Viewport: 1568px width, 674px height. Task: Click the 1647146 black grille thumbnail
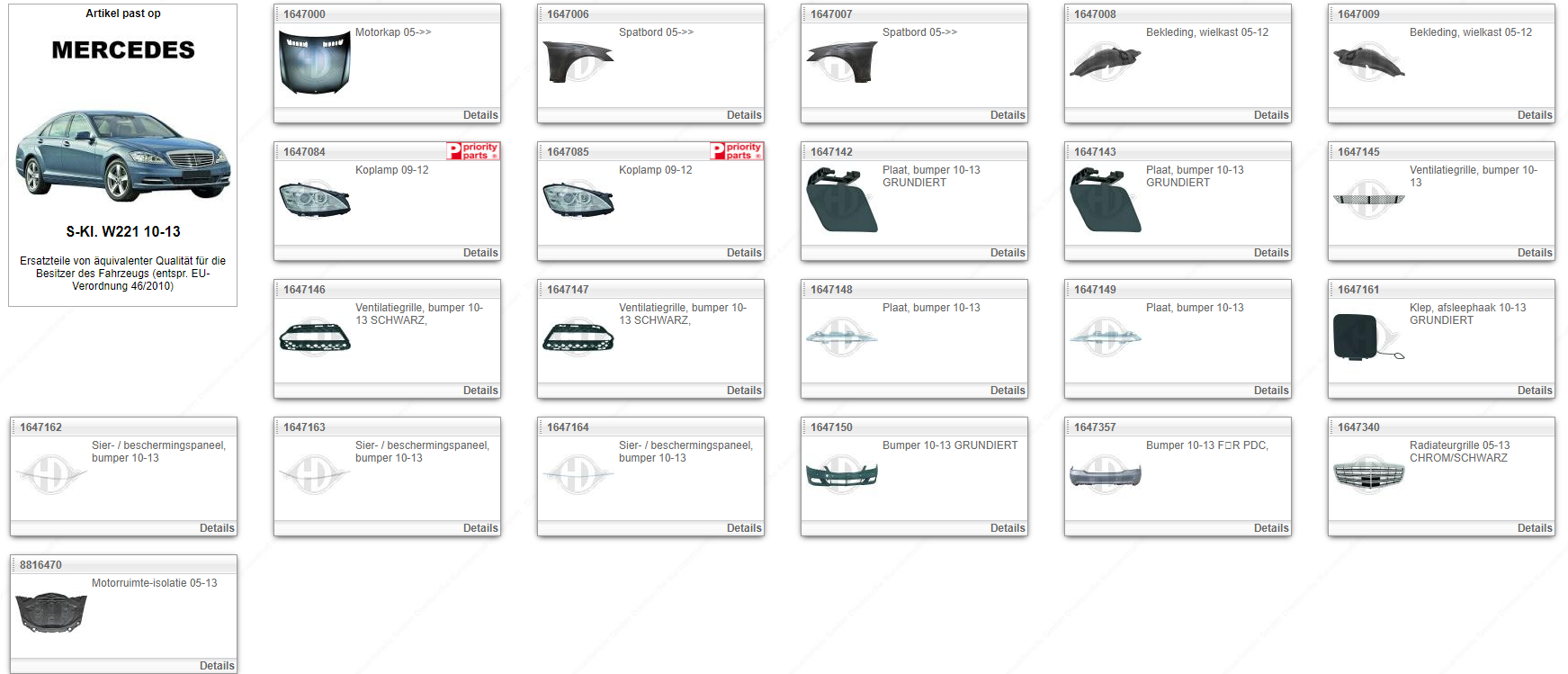pyautogui.click(x=315, y=337)
